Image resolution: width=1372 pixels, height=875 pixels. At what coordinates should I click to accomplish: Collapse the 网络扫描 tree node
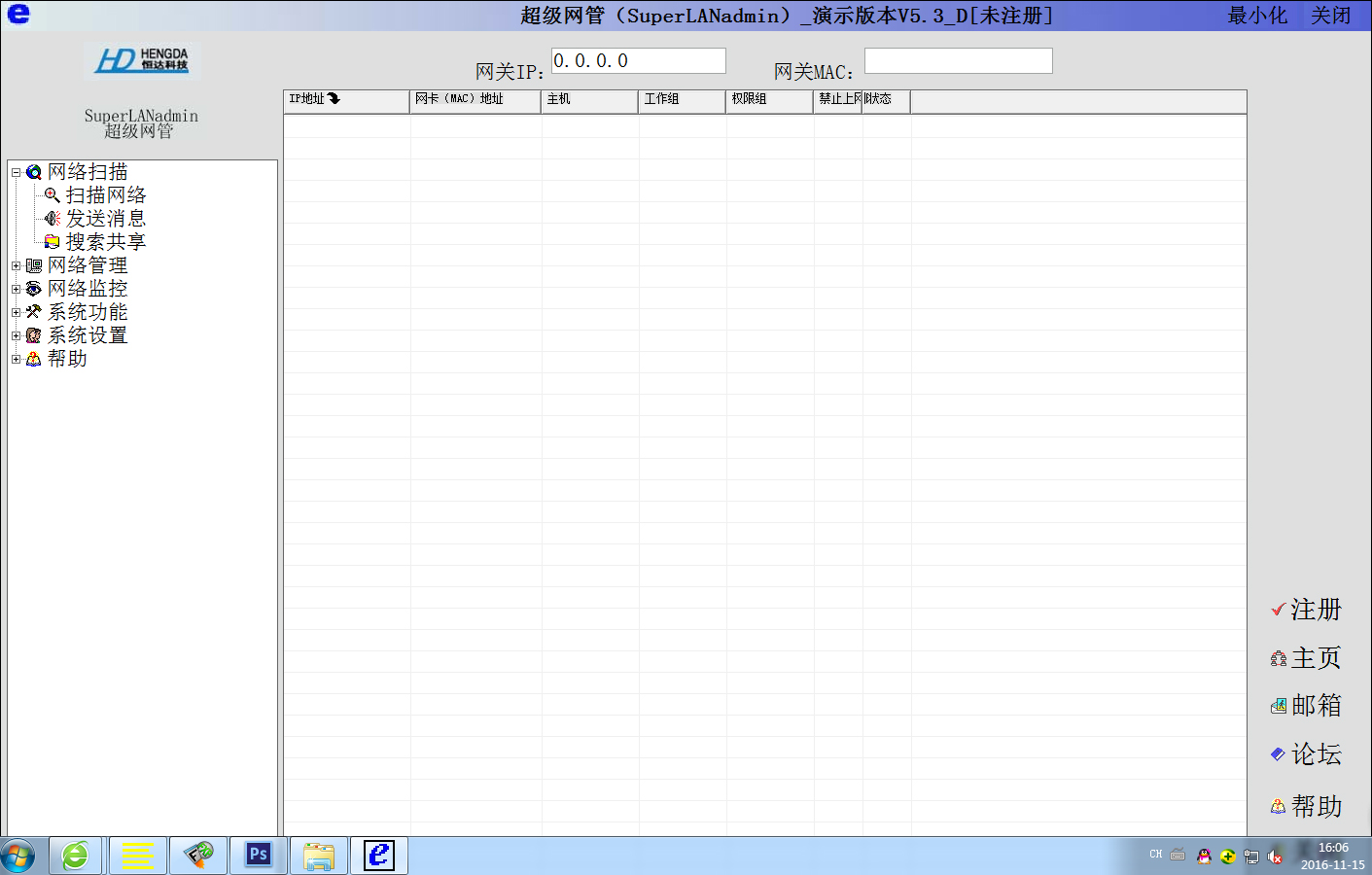pyautogui.click(x=16, y=172)
